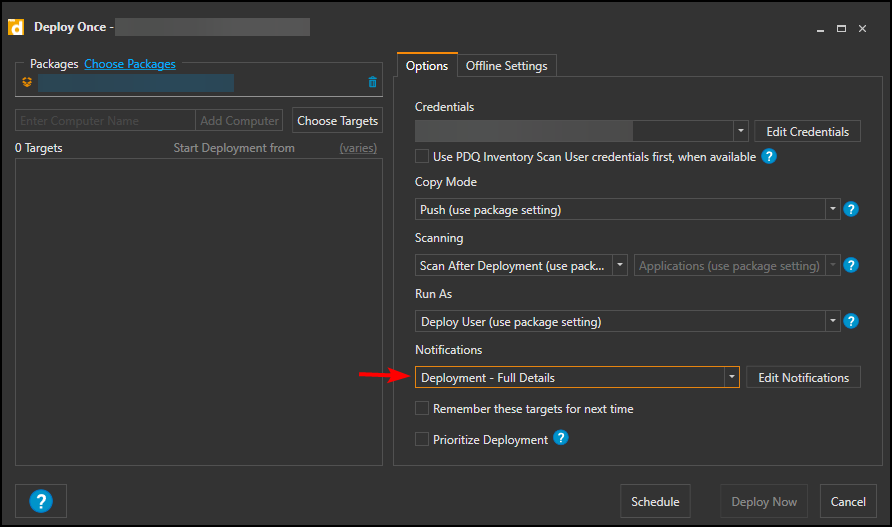892x527 pixels.
Task: Click the trash icon to remove package
Action: click(x=373, y=82)
